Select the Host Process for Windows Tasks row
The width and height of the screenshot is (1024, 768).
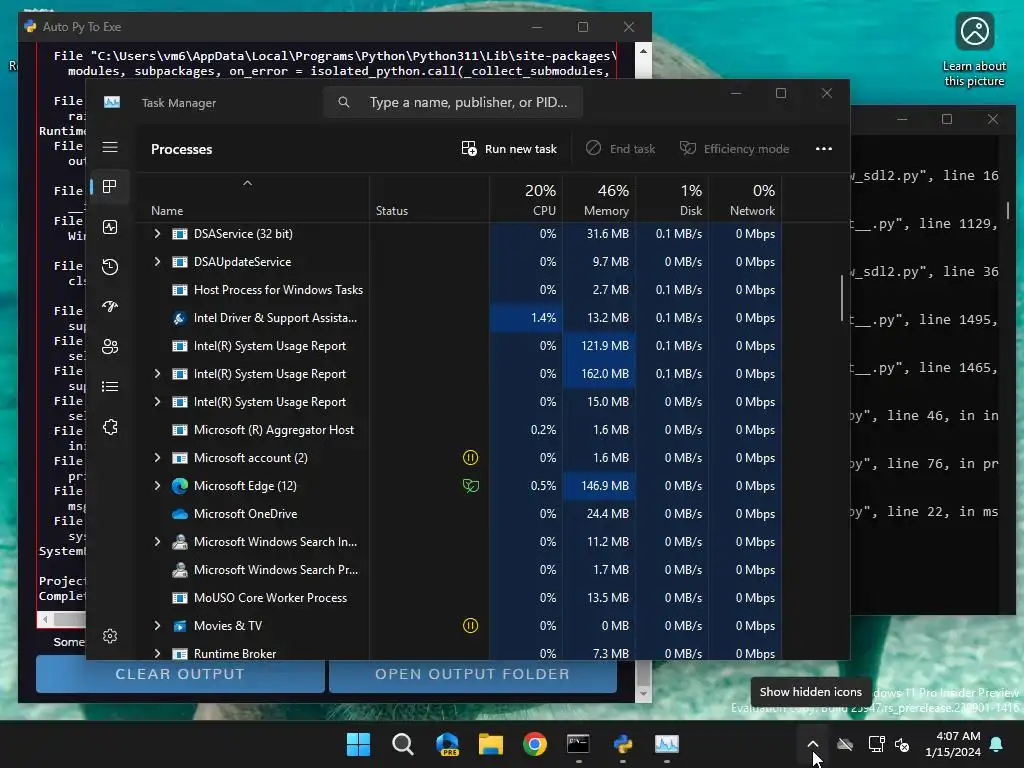[x=459, y=290]
